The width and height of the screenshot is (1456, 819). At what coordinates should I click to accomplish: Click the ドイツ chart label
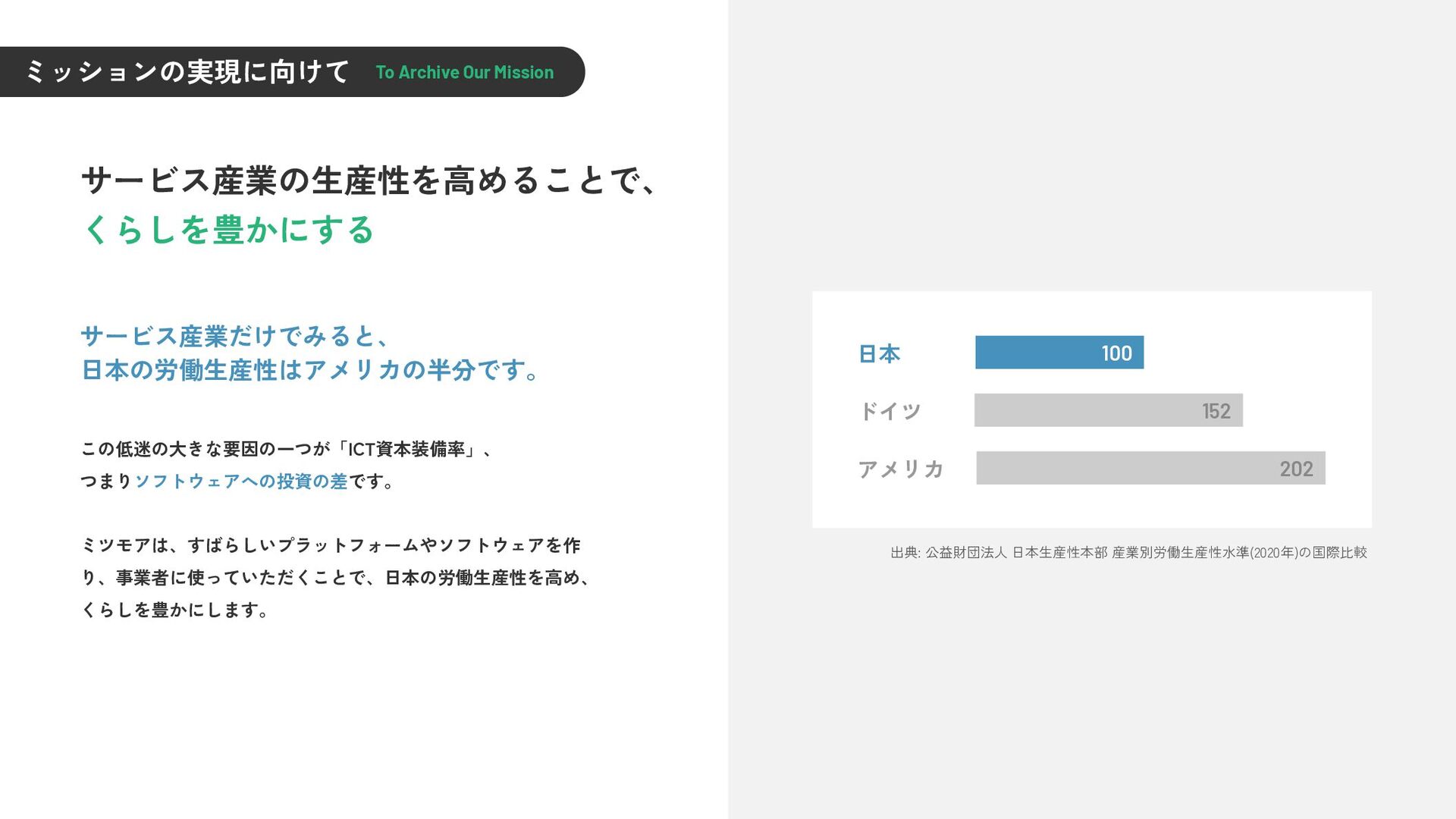[x=890, y=411]
